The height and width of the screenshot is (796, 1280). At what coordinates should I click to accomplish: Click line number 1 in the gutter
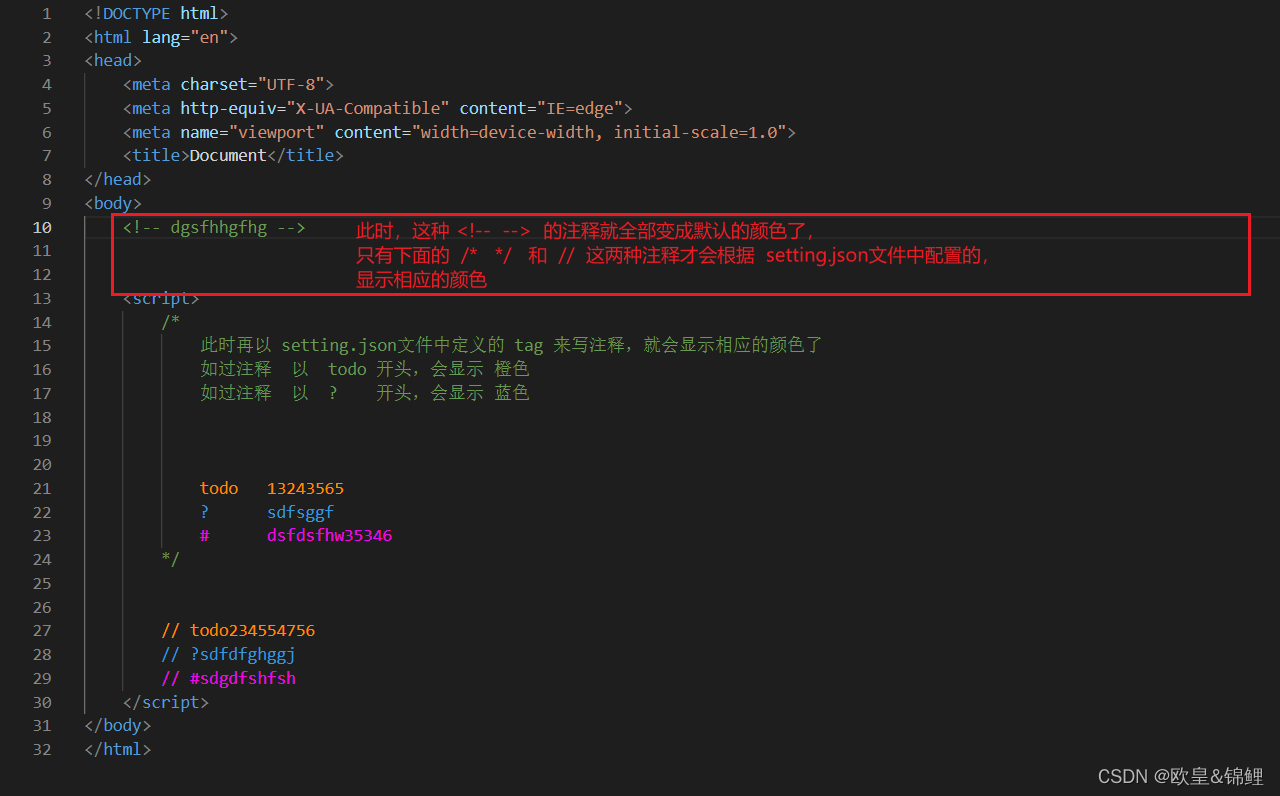tap(47, 14)
